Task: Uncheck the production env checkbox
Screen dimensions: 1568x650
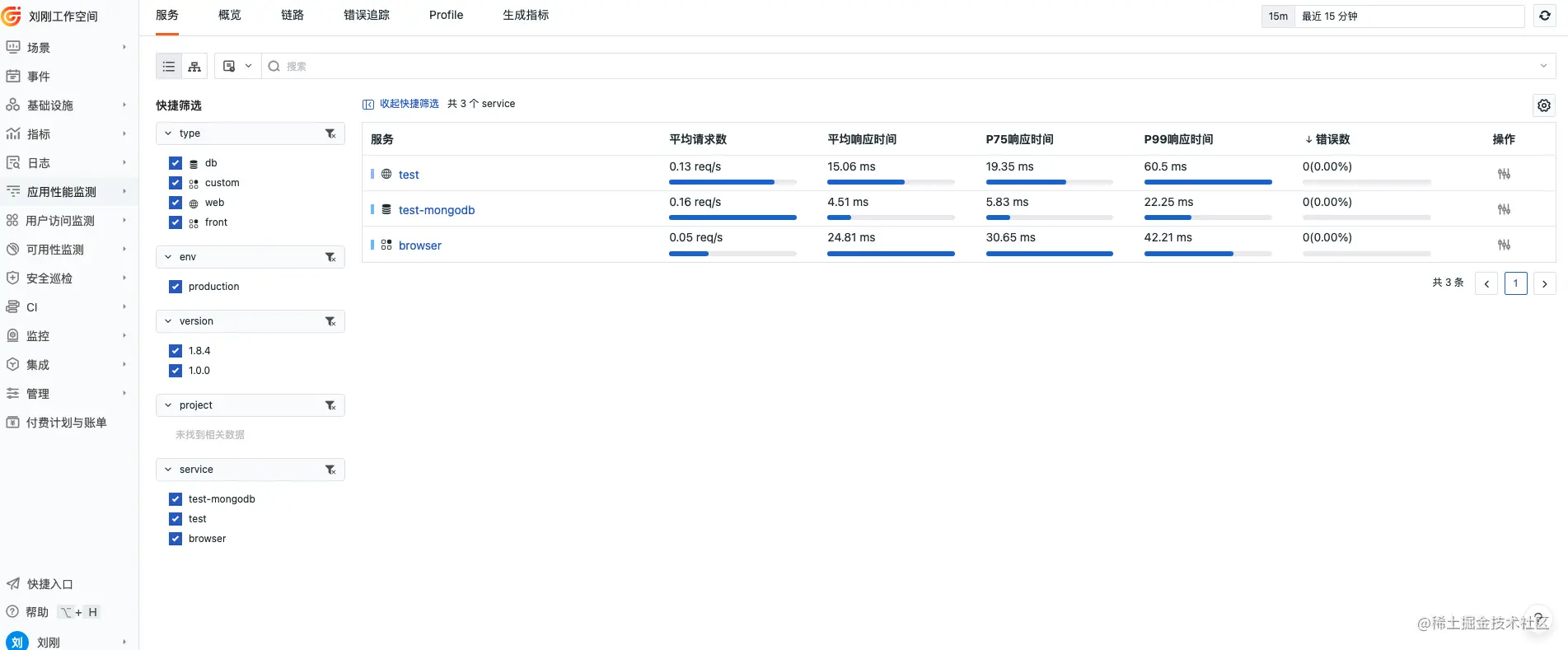Action: (x=175, y=287)
